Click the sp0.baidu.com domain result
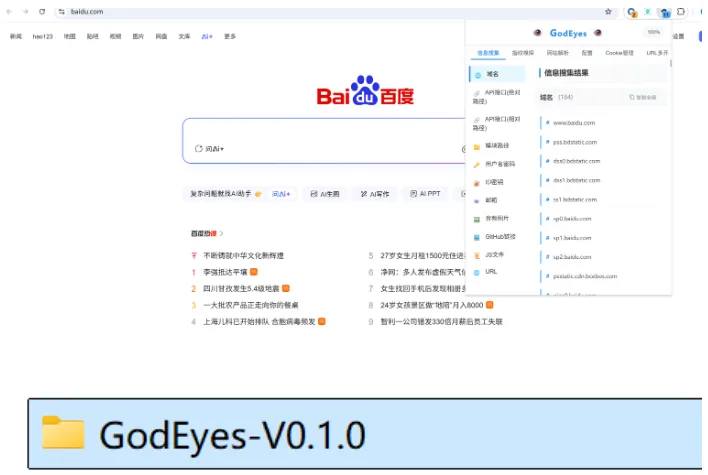Screen dimensions: 708x475 (572, 219)
